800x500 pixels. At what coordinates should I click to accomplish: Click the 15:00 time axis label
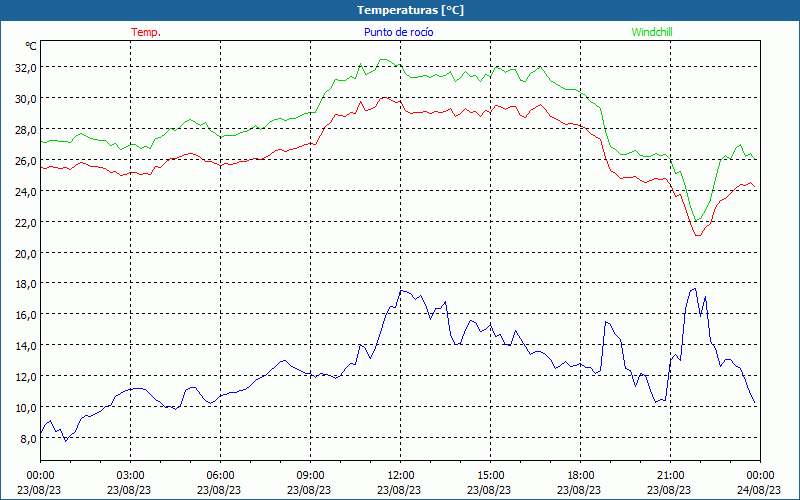coord(490,476)
